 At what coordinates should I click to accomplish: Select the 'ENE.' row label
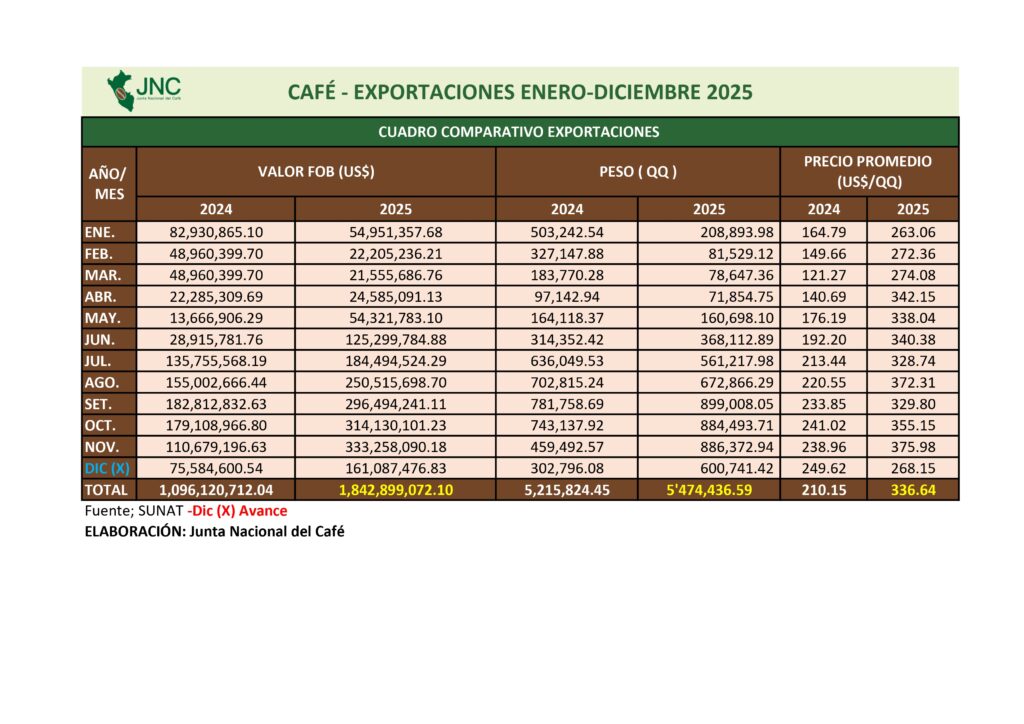point(100,232)
